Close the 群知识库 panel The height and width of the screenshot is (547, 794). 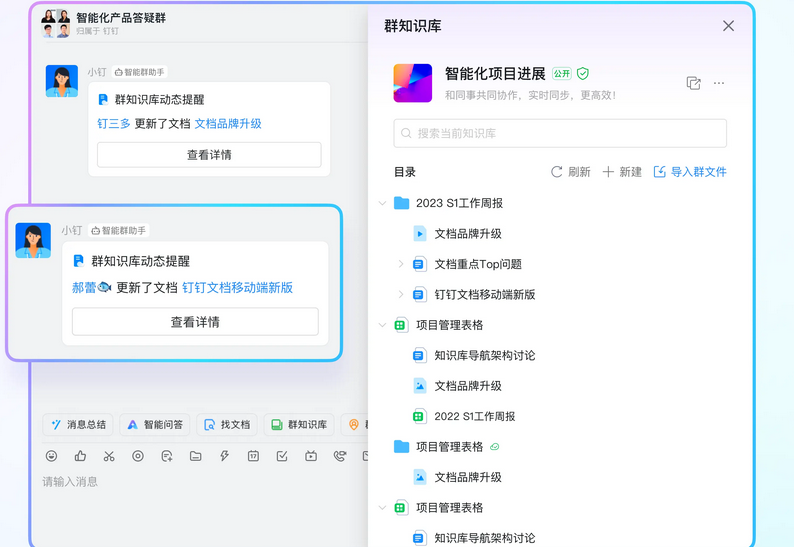[x=728, y=26]
